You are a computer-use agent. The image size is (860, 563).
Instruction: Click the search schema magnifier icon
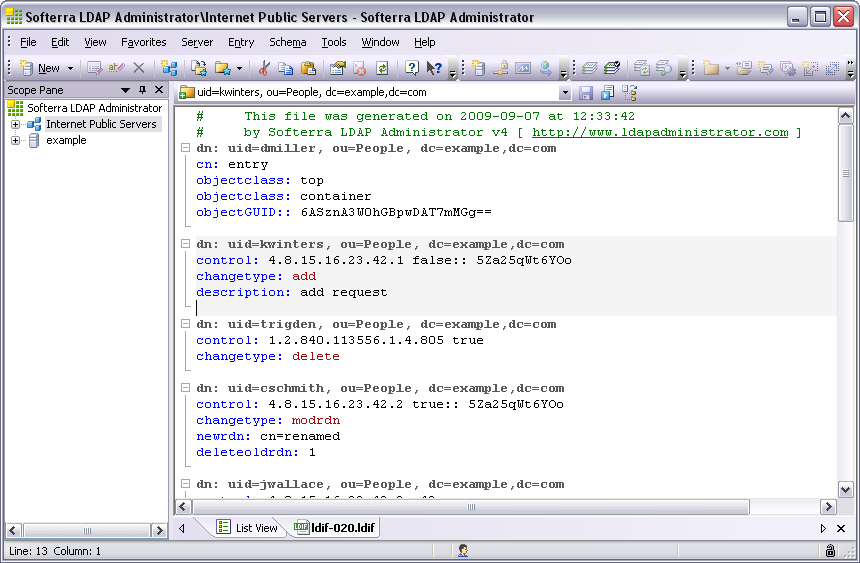pos(664,68)
